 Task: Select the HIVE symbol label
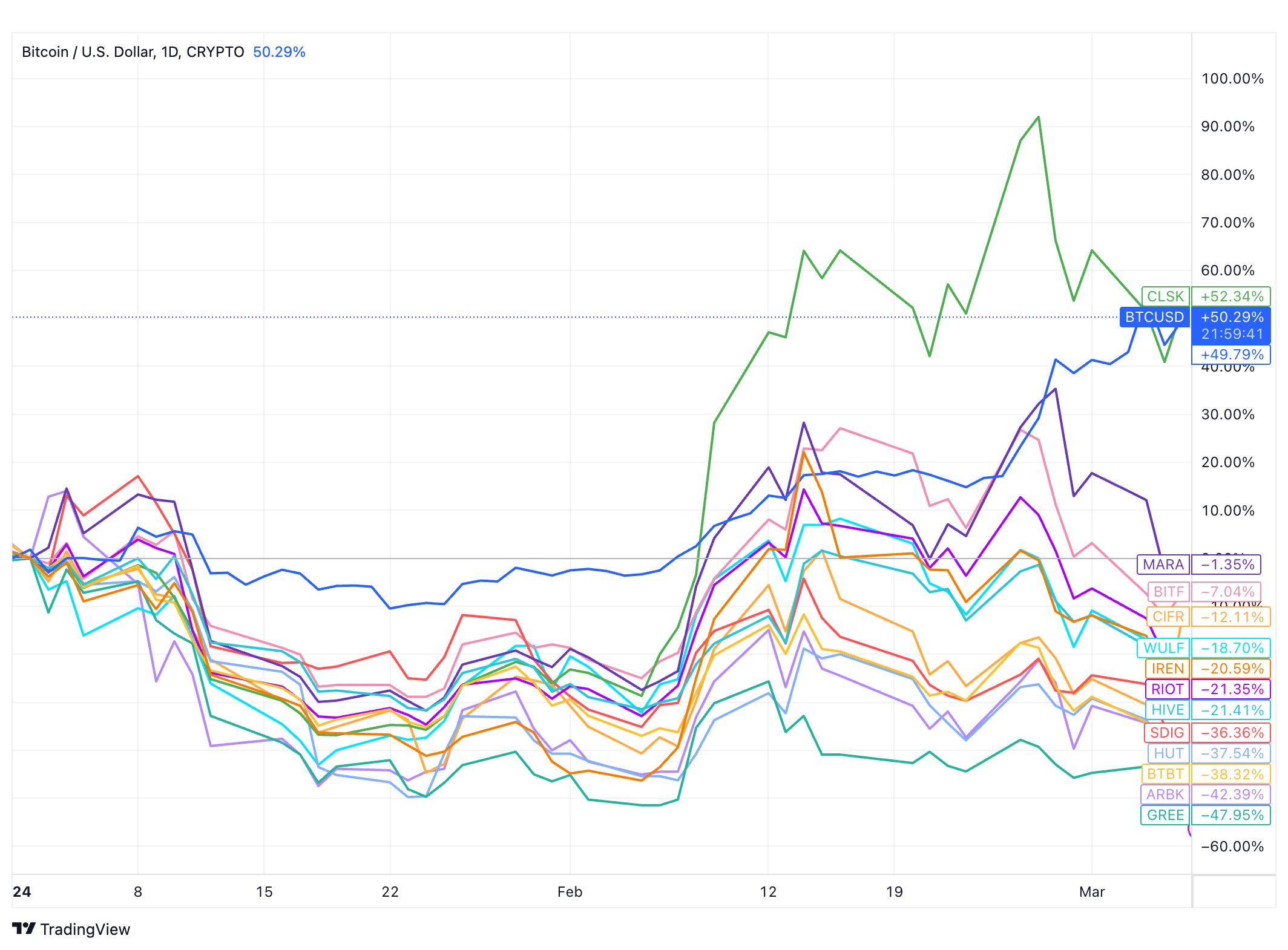tap(1167, 710)
